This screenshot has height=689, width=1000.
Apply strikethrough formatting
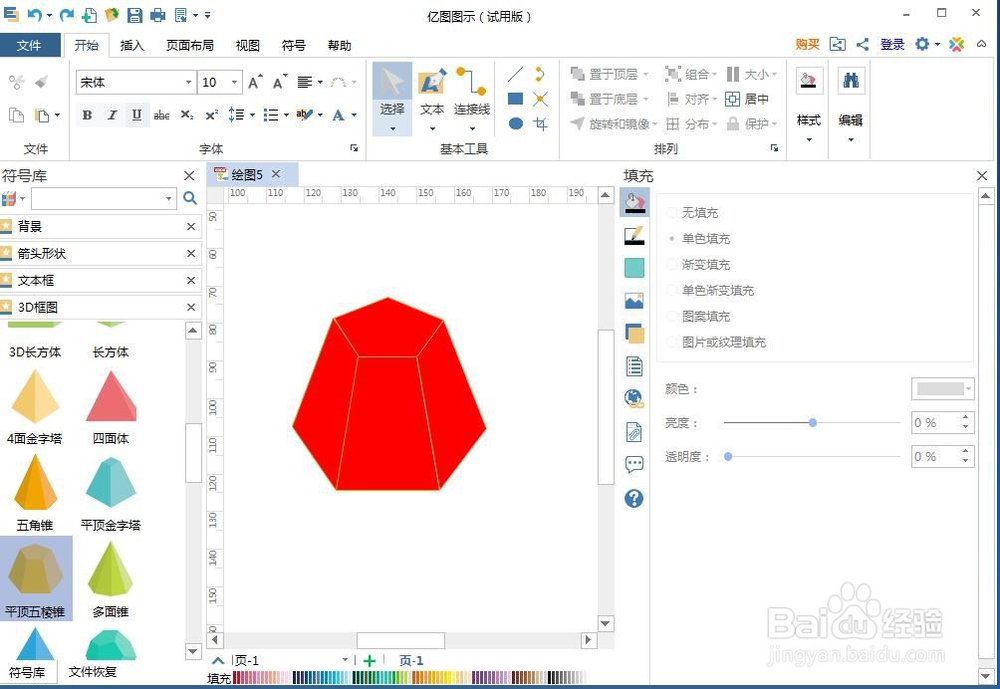[161, 115]
